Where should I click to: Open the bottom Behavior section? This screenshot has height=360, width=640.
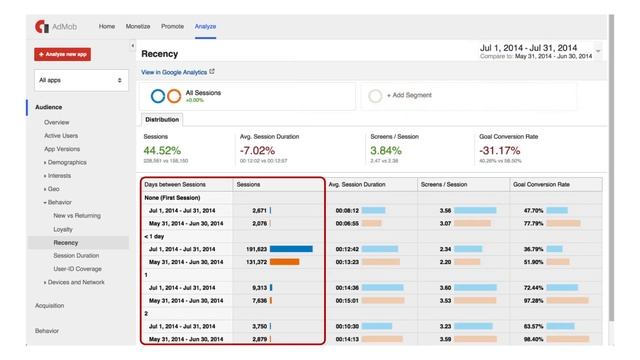(47, 331)
